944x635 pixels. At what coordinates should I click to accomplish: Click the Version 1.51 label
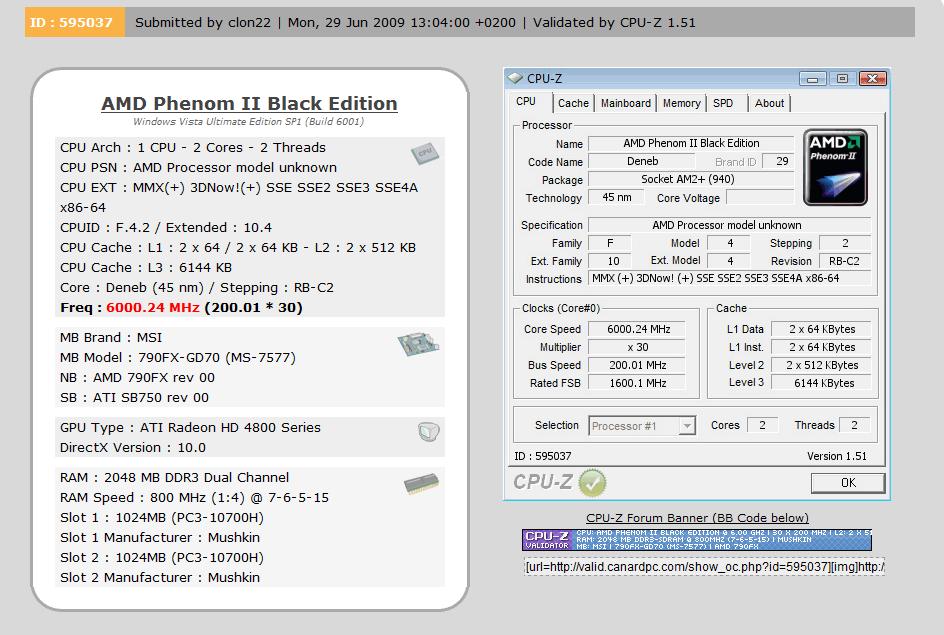click(836, 456)
